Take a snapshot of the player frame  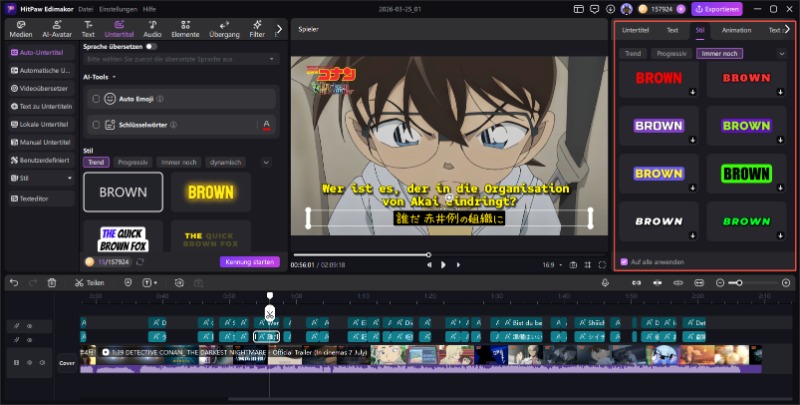[573, 265]
